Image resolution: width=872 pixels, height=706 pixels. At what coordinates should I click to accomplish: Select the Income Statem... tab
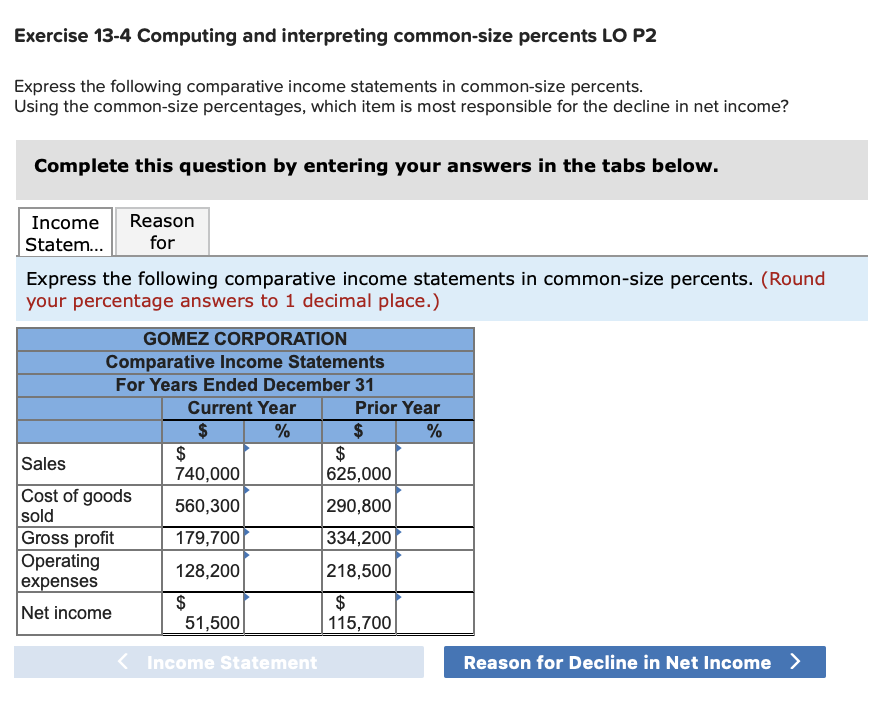(x=64, y=231)
